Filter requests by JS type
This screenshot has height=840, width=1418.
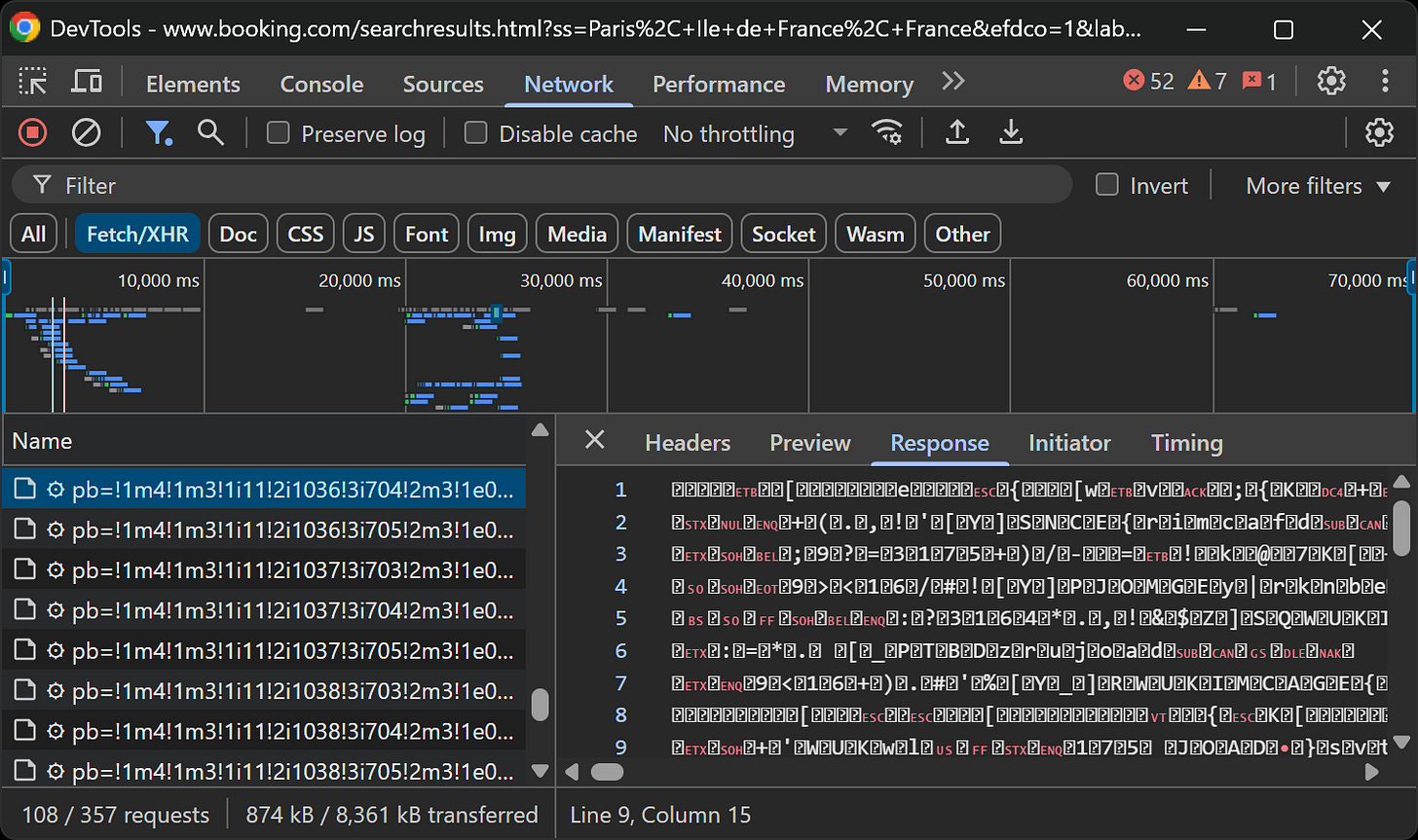pyautogui.click(x=364, y=234)
